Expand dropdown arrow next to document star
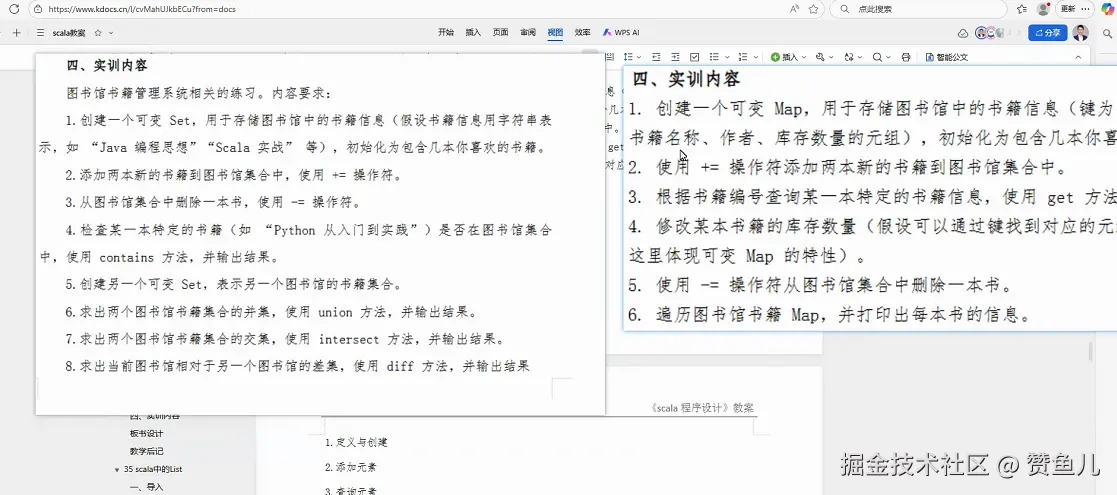Image resolution: width=1117 pixels, height=495 pixels. pyautogui.click(x=111, y=33)
